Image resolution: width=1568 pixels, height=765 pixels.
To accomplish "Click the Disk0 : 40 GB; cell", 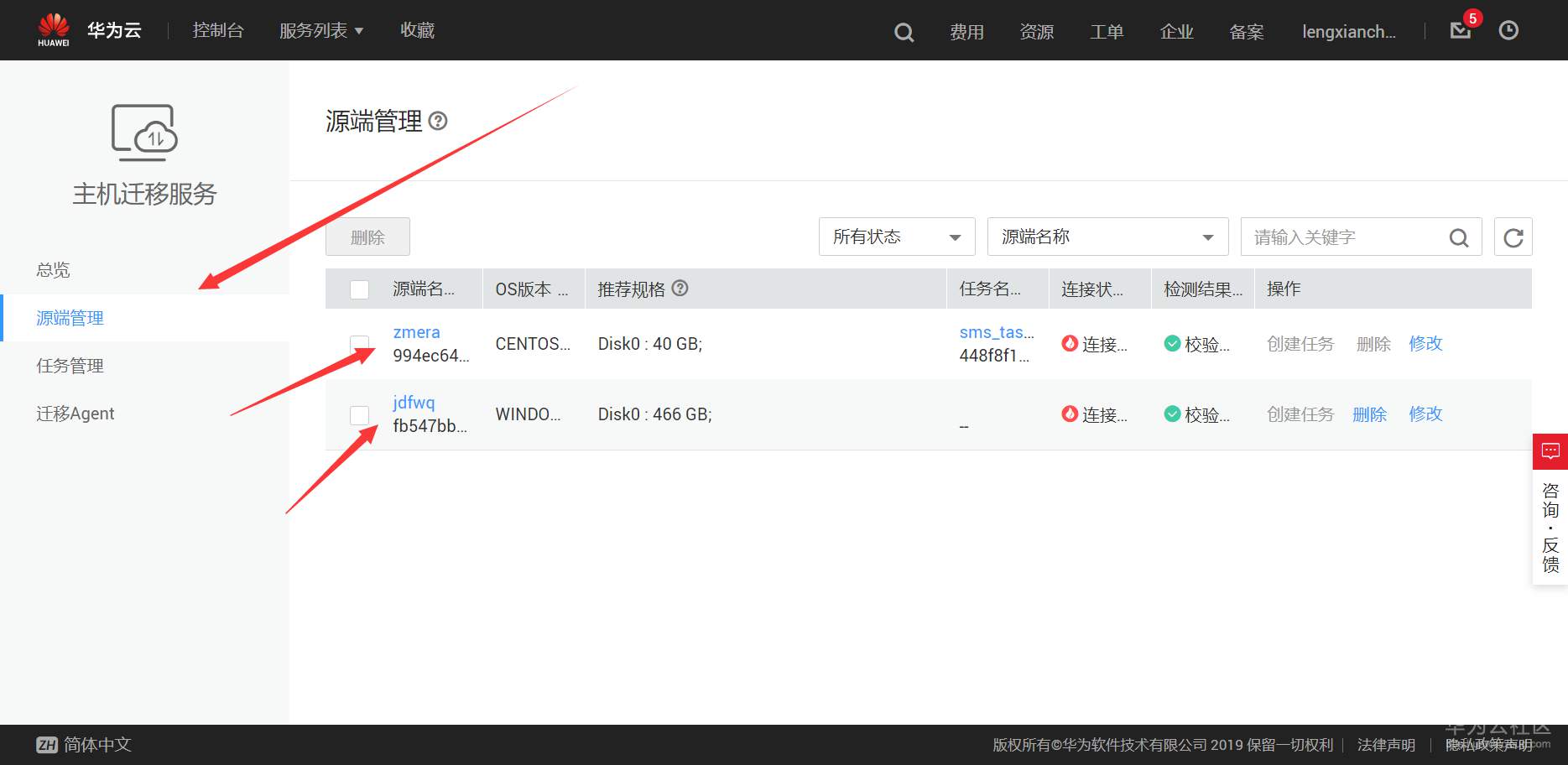I will pyautogui.click(x=650, y=344).
